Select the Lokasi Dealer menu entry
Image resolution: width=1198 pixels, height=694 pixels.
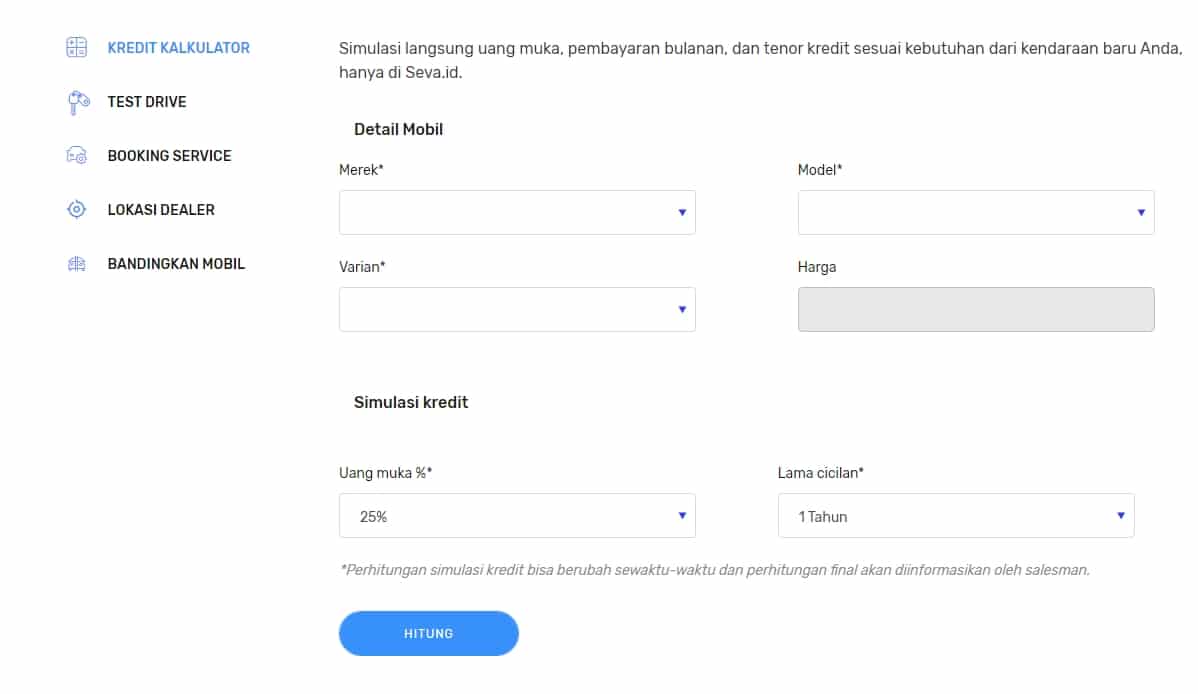tap(160, 209)
